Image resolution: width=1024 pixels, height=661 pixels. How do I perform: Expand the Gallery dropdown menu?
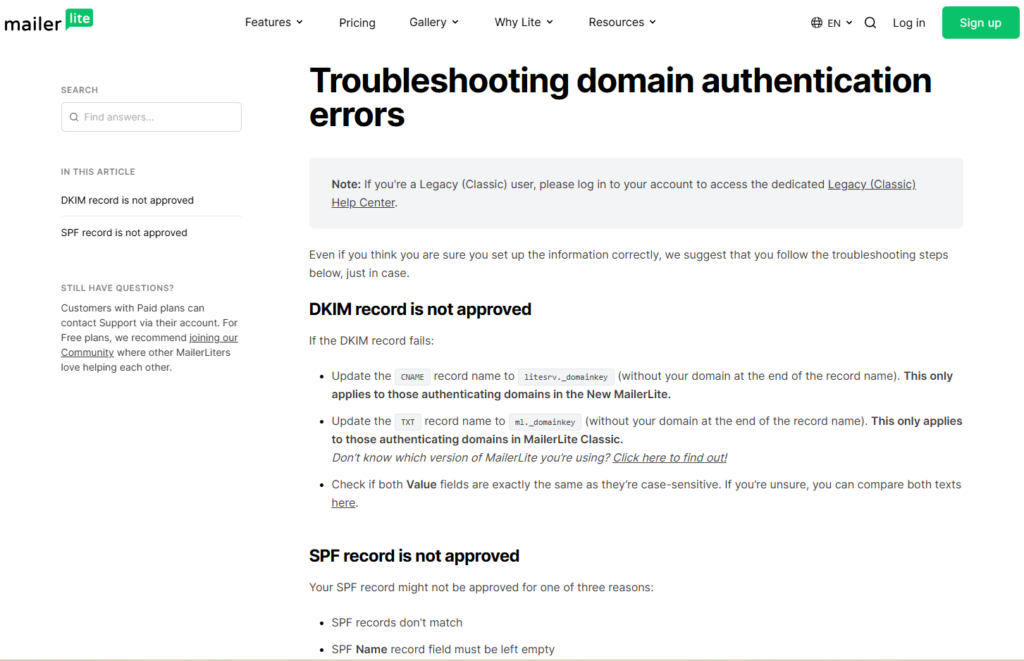pyautogui.click(x=434, y=22)
